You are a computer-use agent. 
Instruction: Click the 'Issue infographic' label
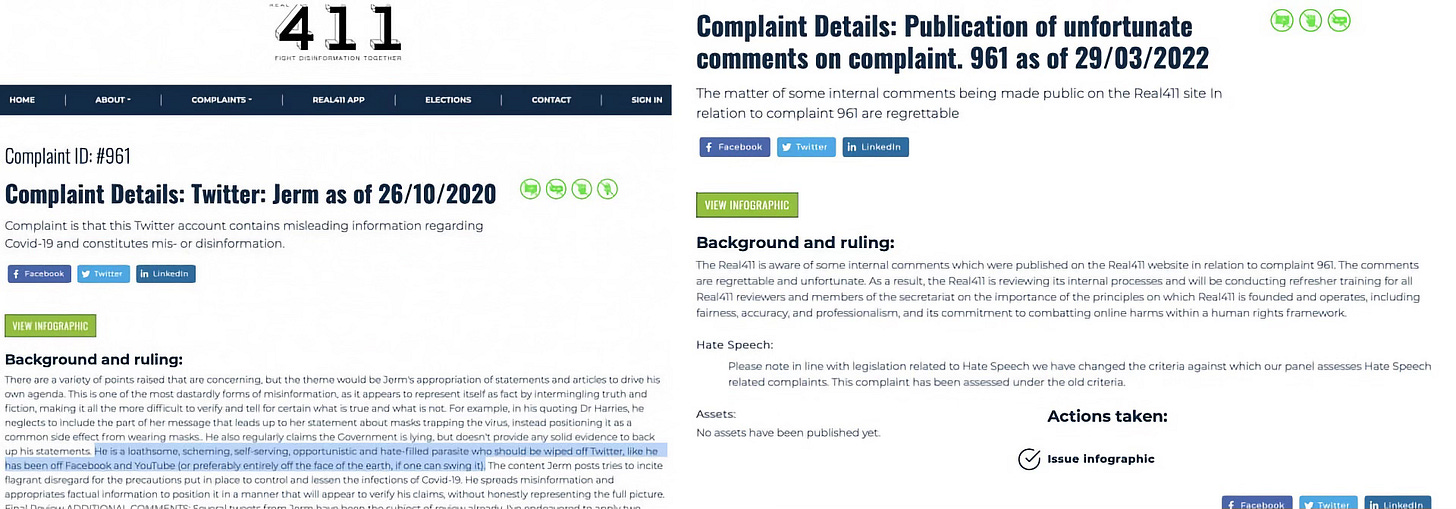point(1101,459)
